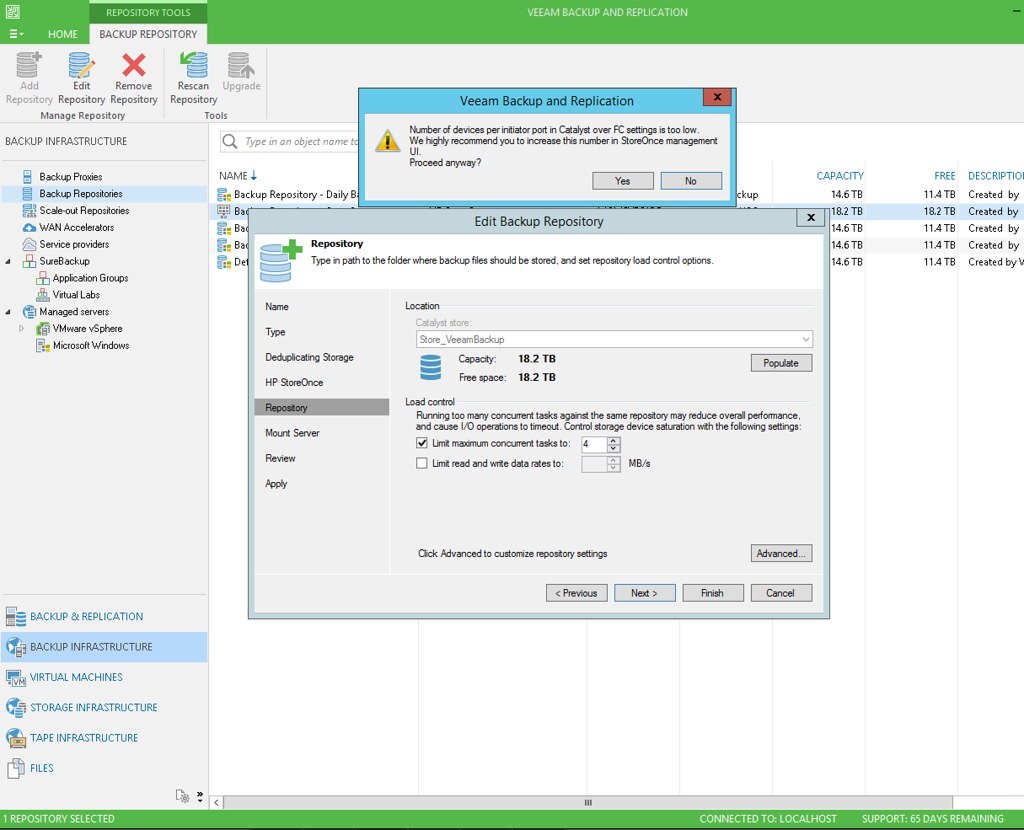Go to the Type wizard step
Screen dimensions: 1024x830
(x=275, y=332)
